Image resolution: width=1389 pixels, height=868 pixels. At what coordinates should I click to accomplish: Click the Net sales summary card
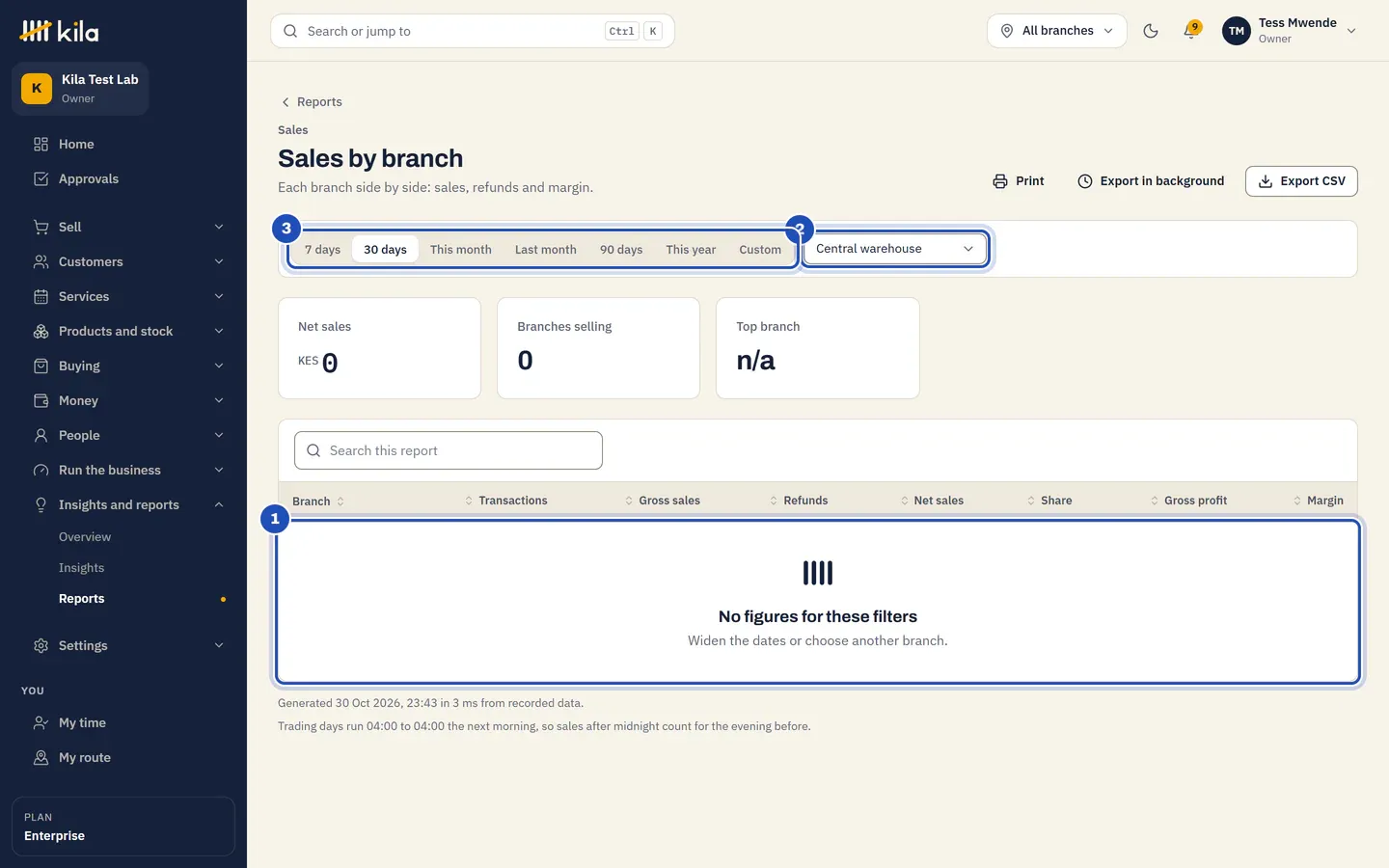(x=379, y=348)
